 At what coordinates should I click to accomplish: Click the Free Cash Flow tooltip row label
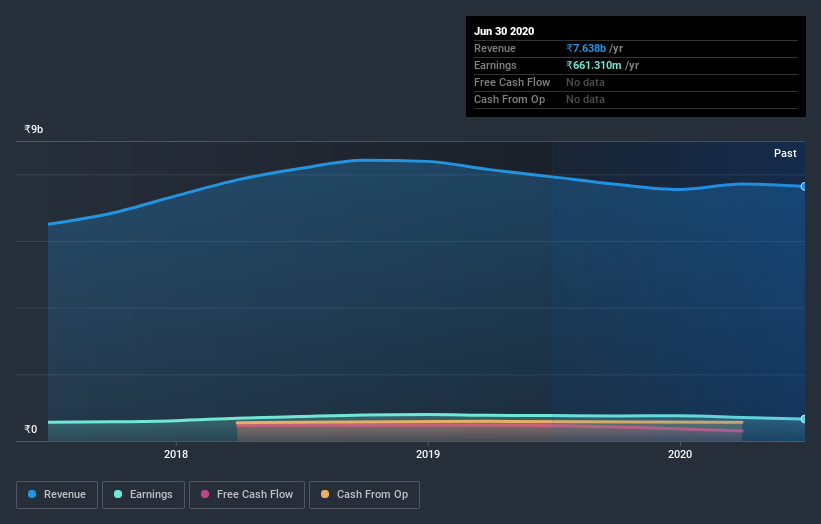pyautogui.click(x=512, y=82)
